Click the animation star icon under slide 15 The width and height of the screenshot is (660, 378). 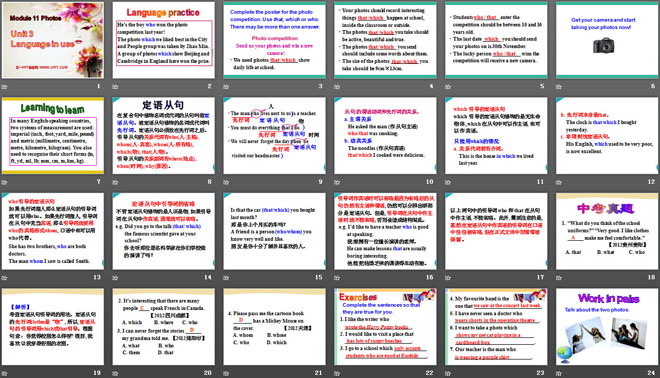226,278
